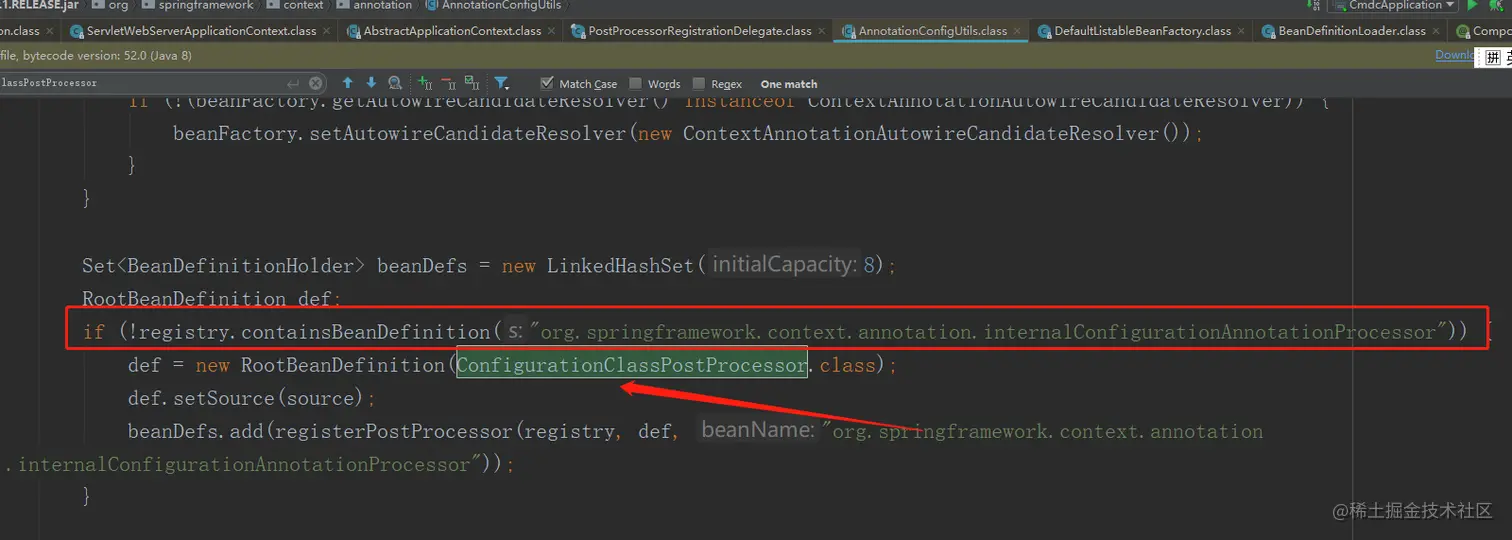
Task: Click the One match result label
Action: click(x=789, y=84)
